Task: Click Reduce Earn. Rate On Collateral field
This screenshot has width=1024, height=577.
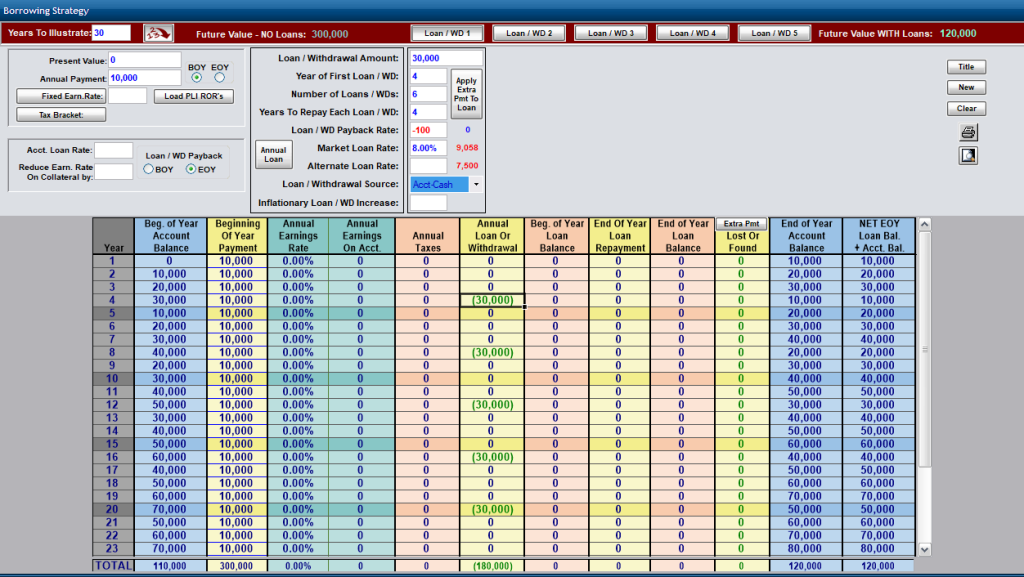Action: pyautogui.click(x=114, y=172)
